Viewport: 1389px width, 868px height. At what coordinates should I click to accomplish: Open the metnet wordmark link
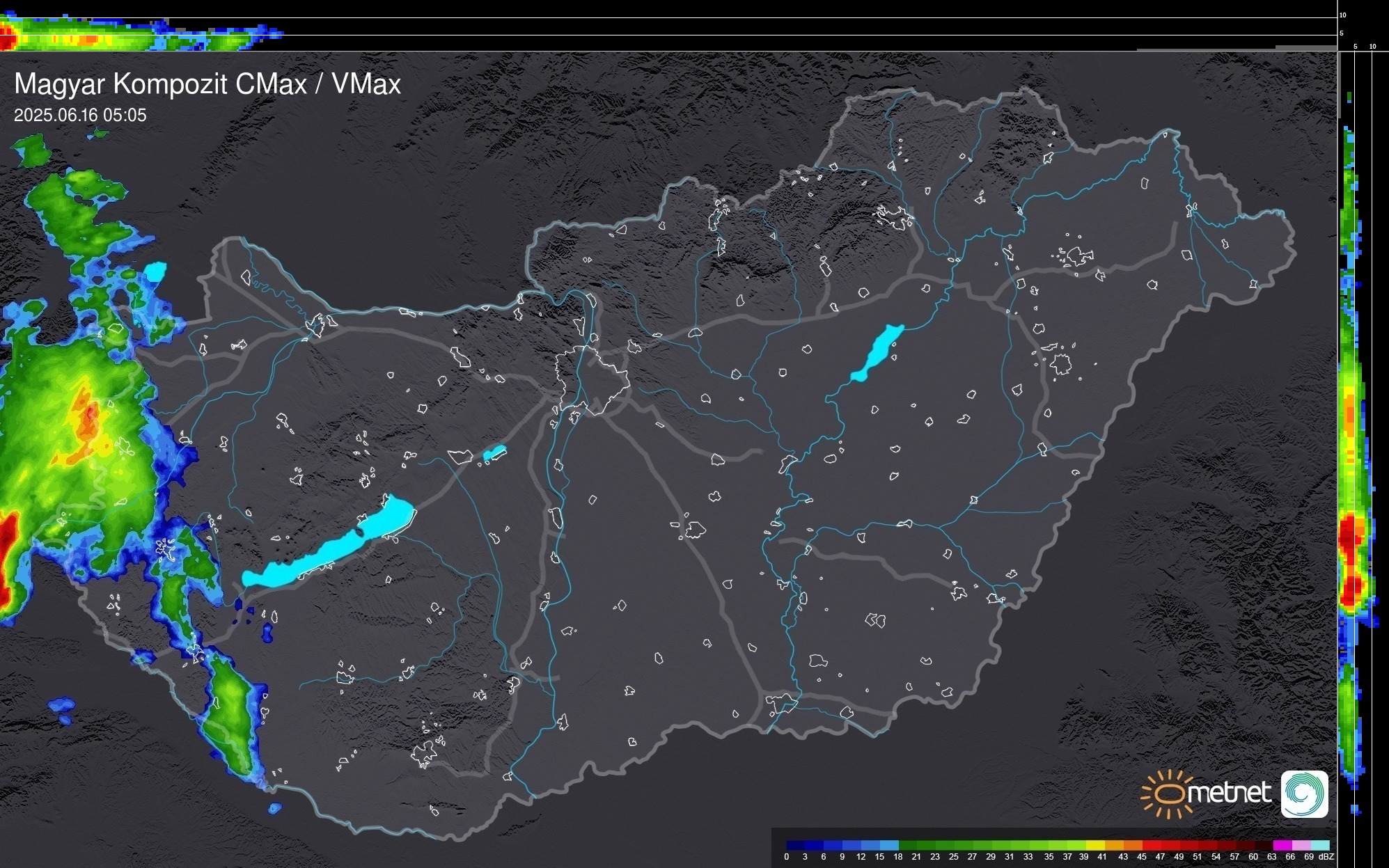coord(1230,793)
